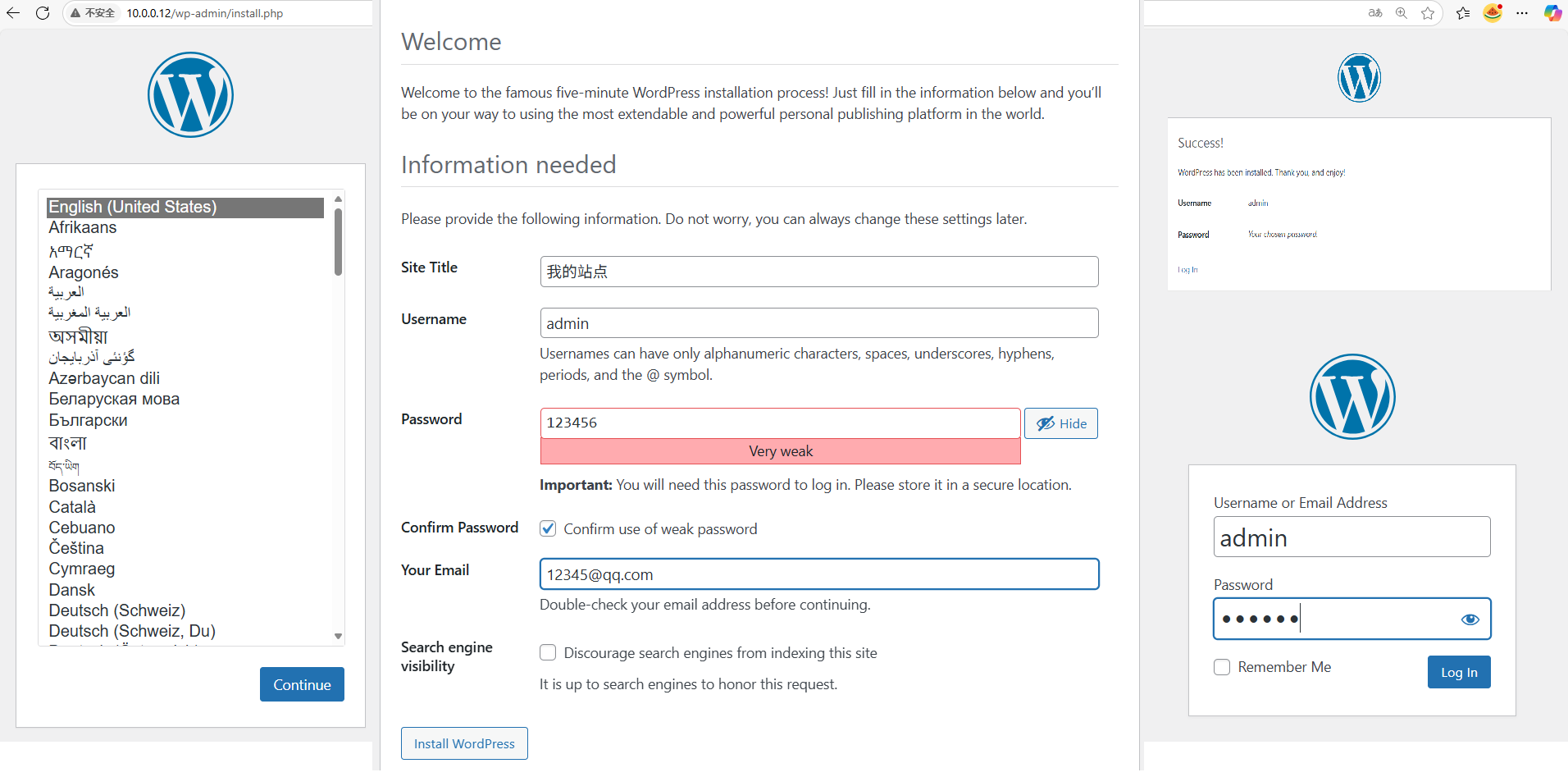Show the login password with the eye icon
The image size is (1568, 777).
coord(1470,619)
